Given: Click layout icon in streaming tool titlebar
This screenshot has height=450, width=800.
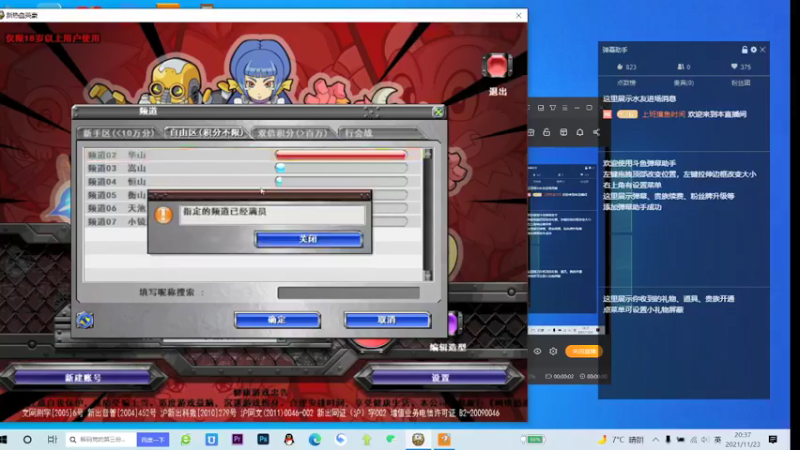Looking at the screenshot, I should click(540, 108).
